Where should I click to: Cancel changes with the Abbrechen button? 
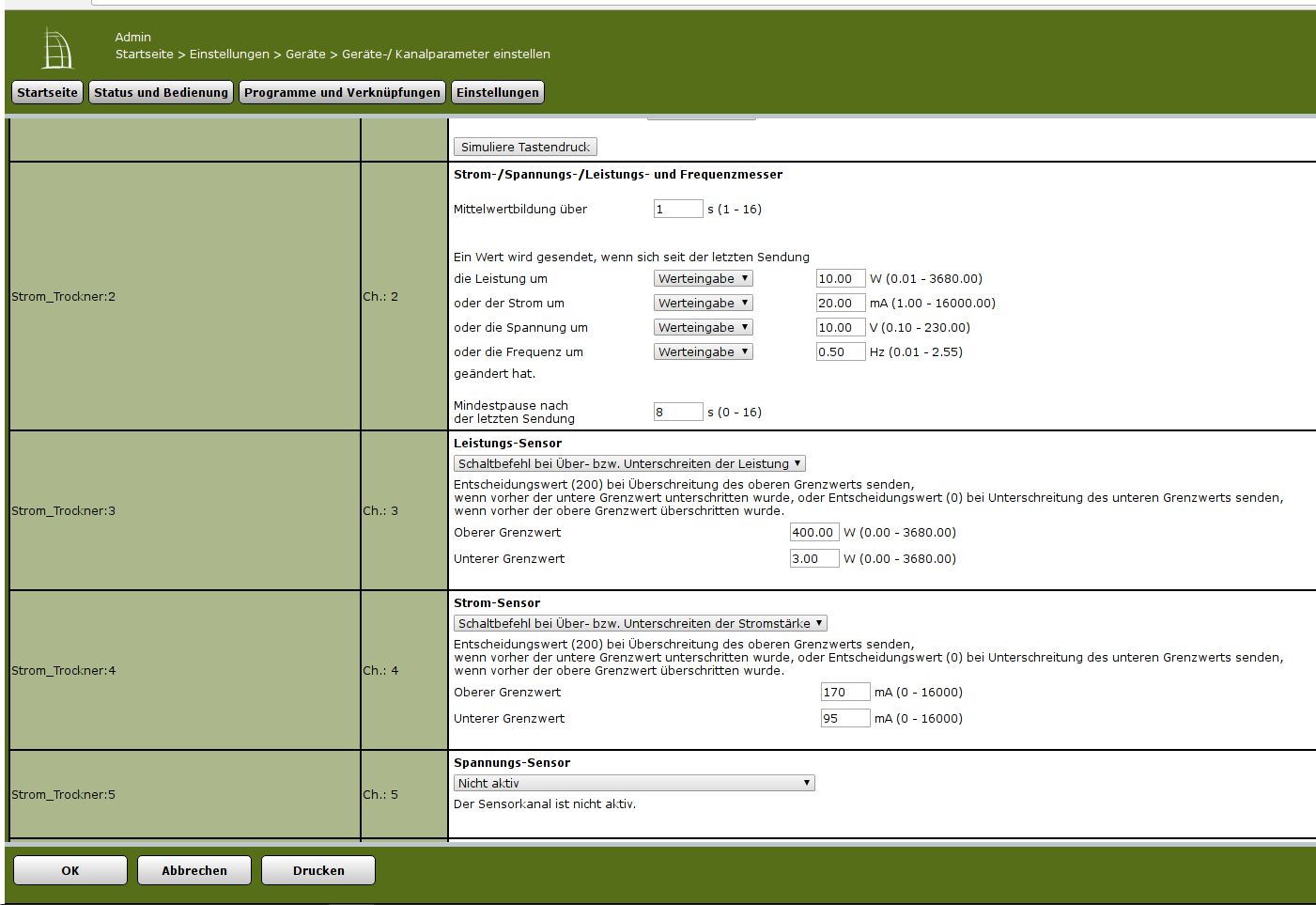point(194,870)
